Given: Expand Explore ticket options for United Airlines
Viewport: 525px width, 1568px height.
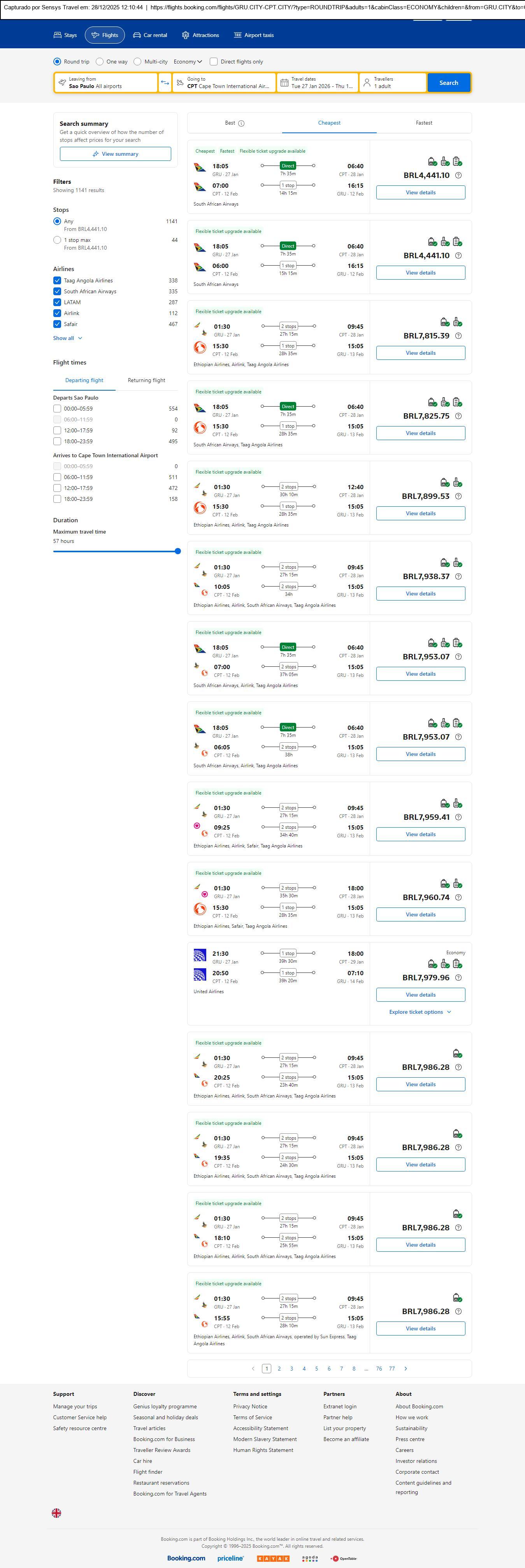Looking at the screenshot, I should (x=420, y=1012).
